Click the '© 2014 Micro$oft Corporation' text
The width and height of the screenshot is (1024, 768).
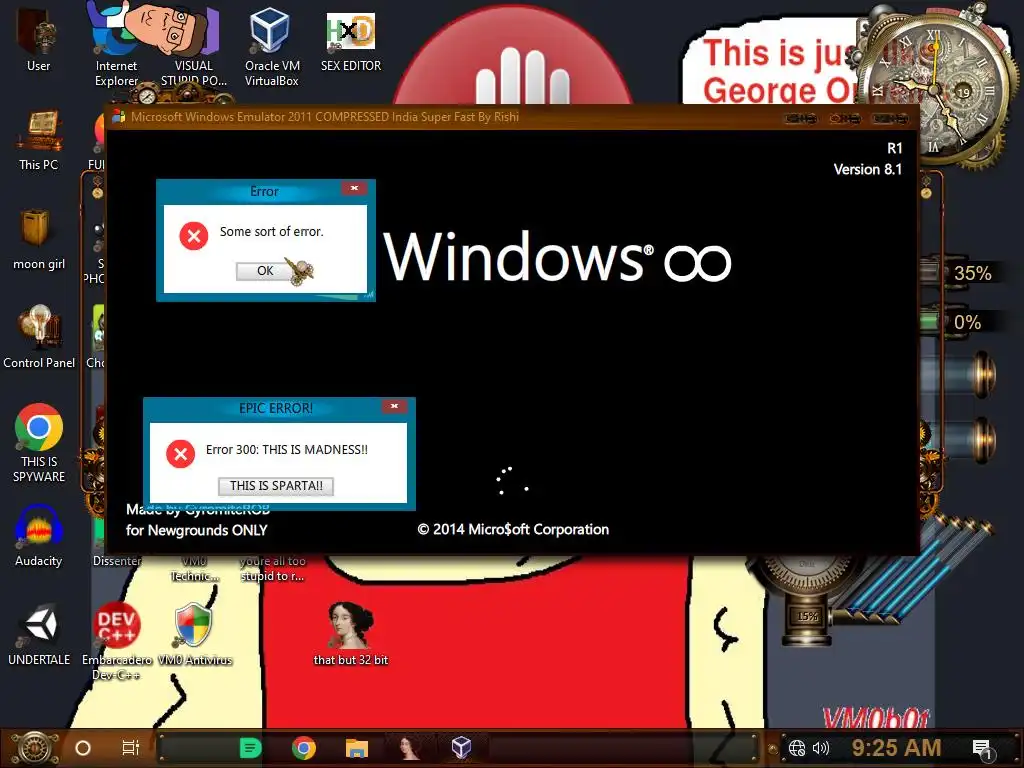pos(513,529)
